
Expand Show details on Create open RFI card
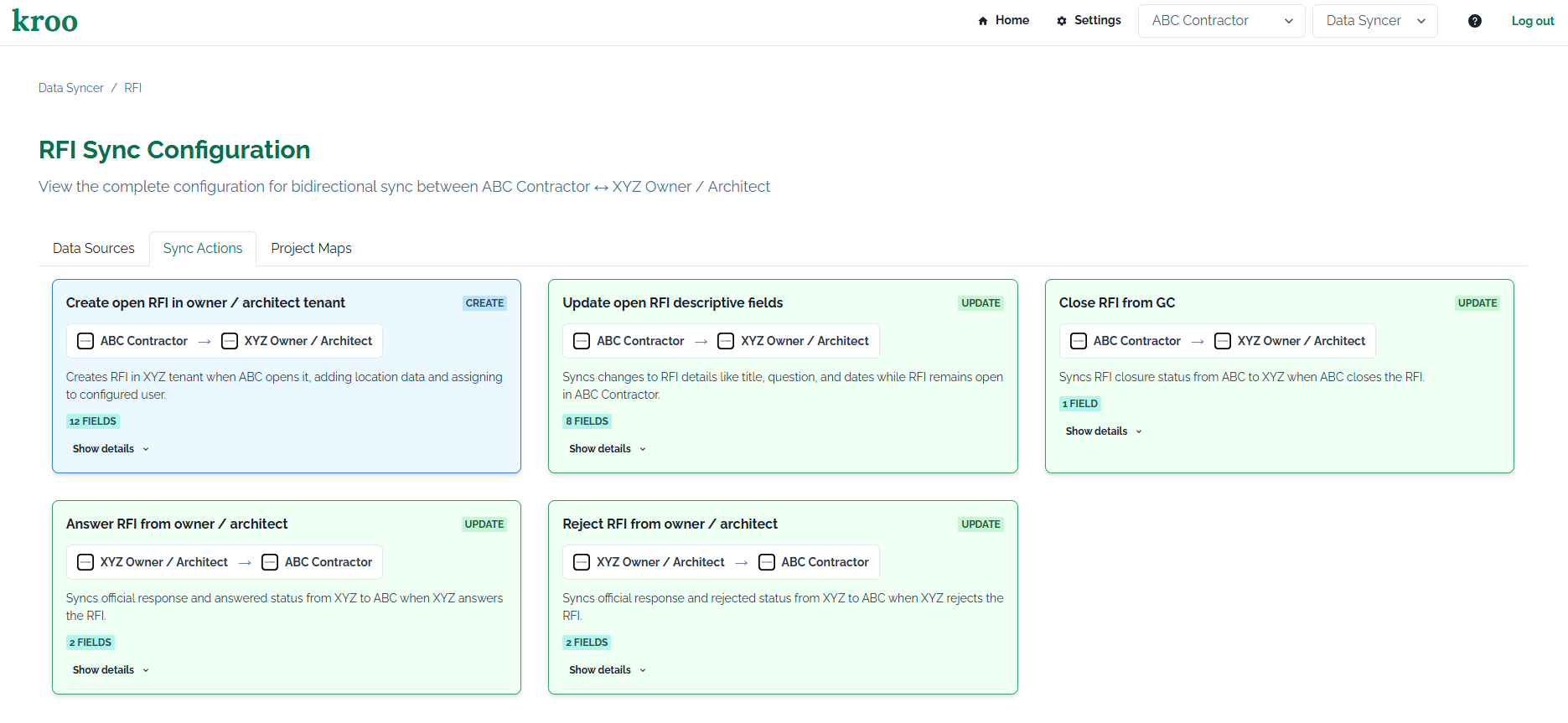click(x=111, y=449)
